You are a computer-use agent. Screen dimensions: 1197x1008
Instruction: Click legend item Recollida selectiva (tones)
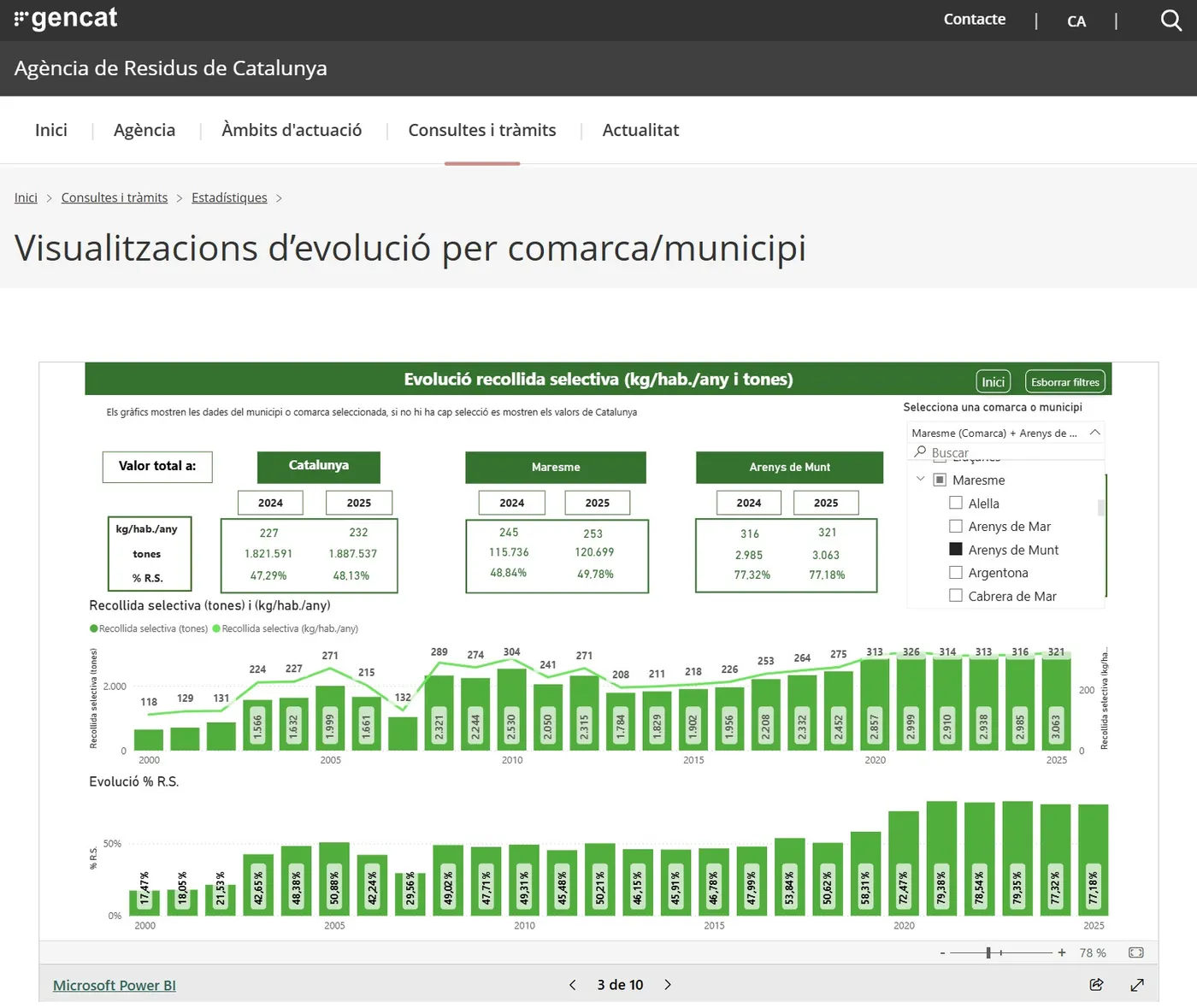tap(149, 628)
